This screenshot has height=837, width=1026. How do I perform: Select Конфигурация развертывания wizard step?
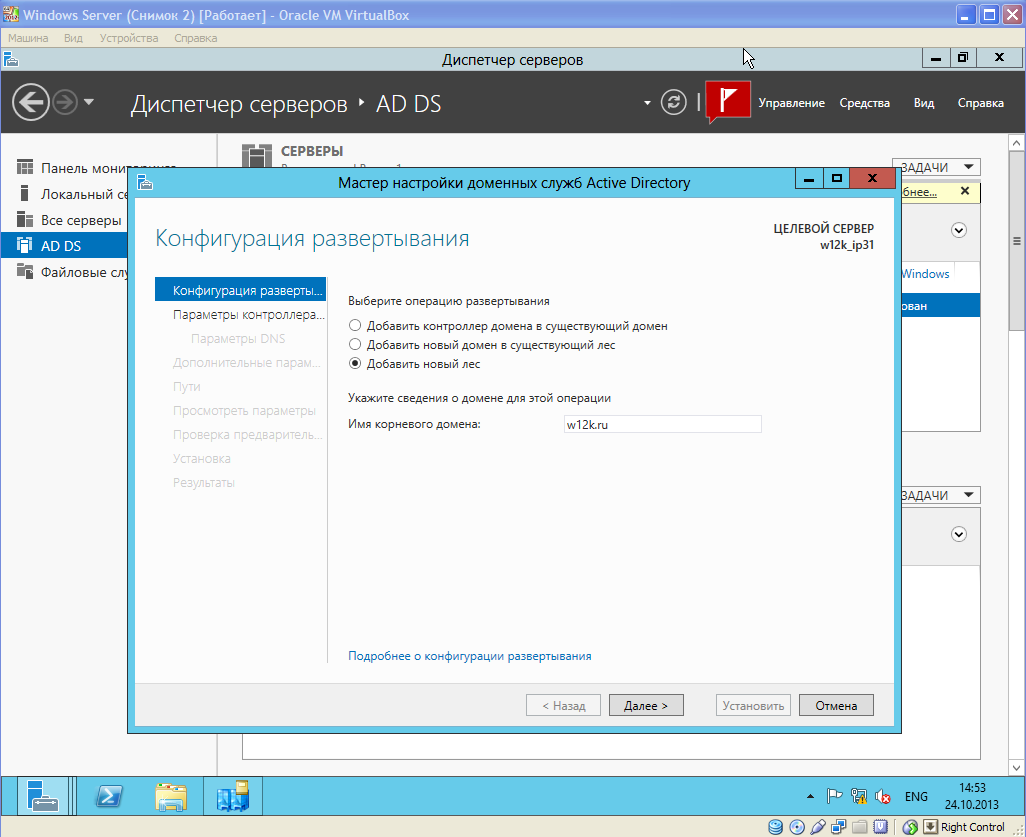pyautogui.click(x=240, y=291)
